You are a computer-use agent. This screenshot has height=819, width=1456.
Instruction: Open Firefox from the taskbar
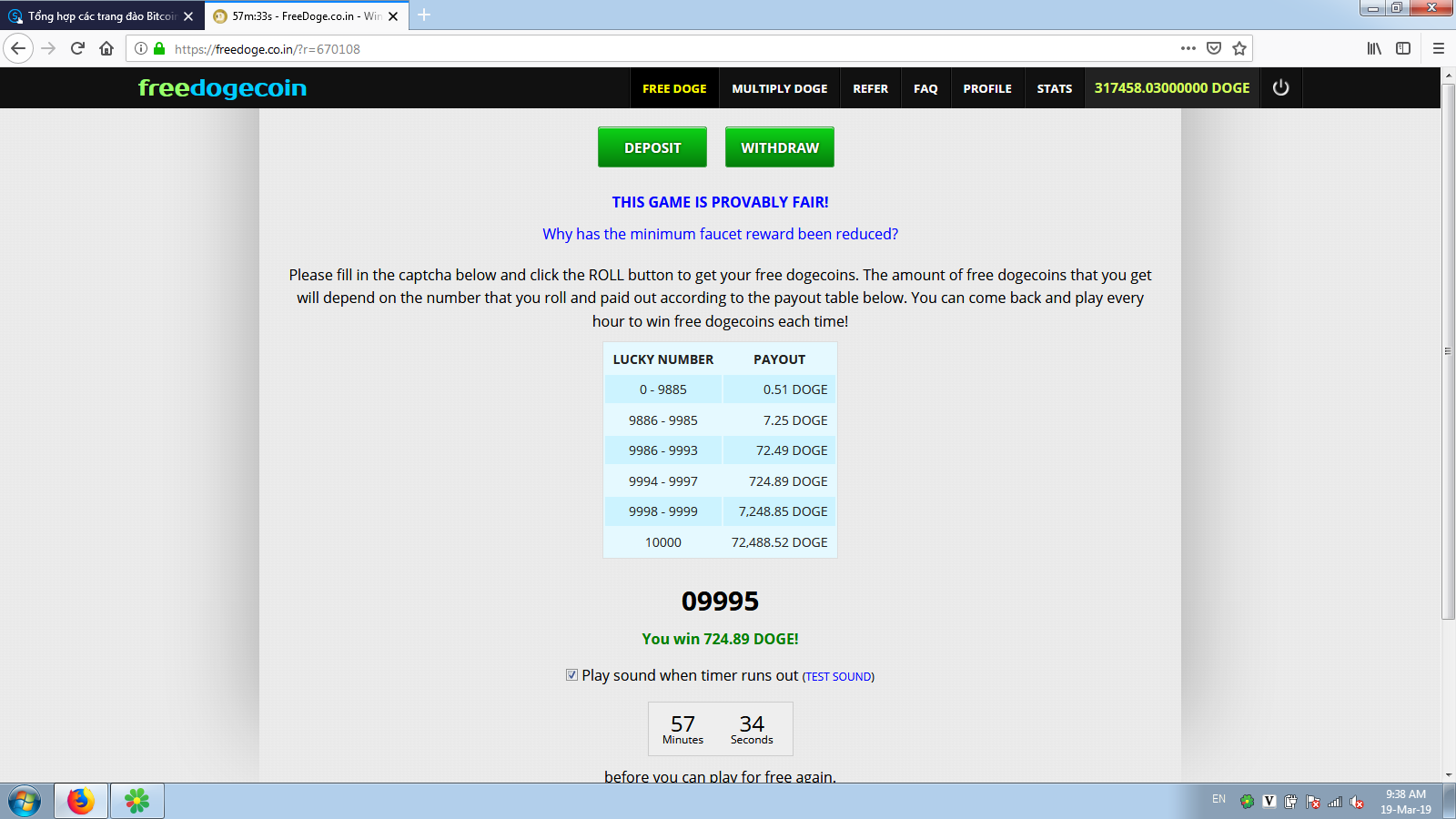81,801
